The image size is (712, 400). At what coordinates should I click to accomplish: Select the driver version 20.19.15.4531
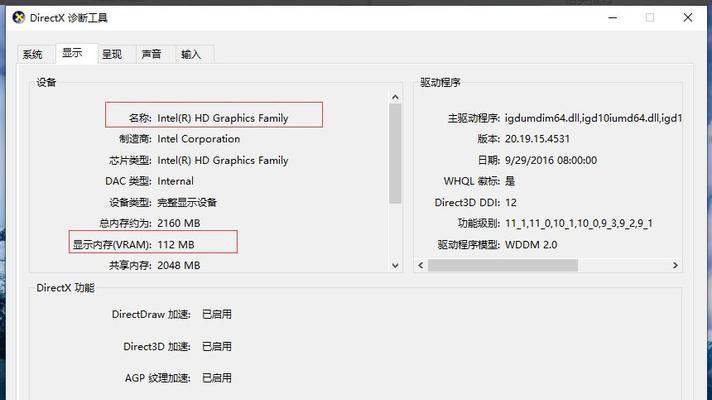point(537,139)
